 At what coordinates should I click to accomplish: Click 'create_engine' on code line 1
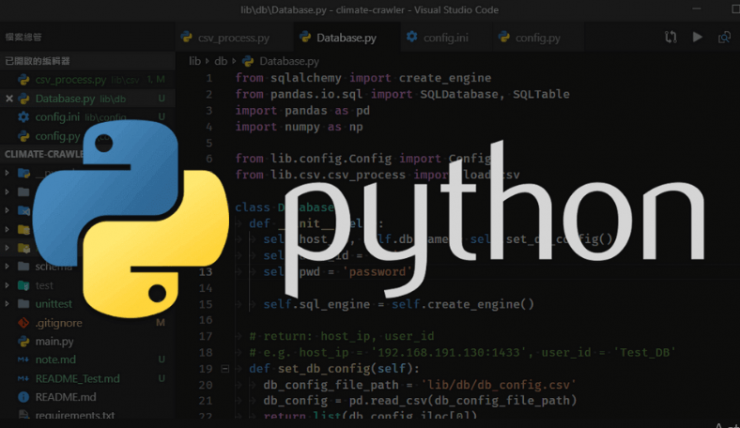(445, 78)
